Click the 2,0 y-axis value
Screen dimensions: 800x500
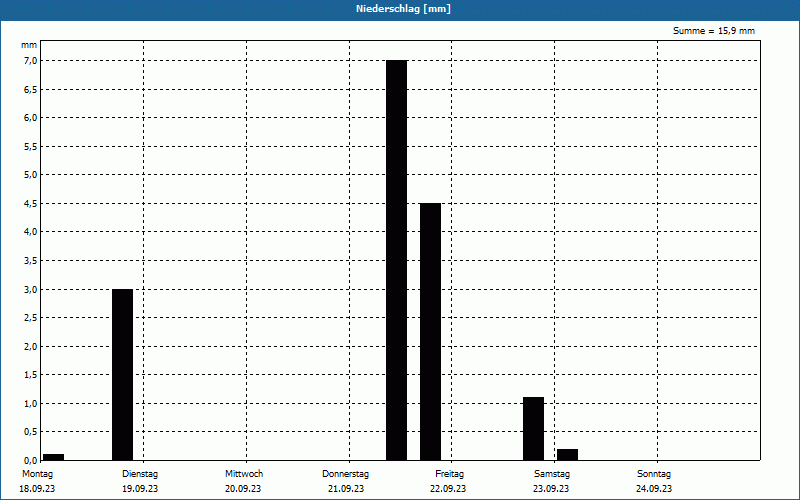[x=31, y=346]
